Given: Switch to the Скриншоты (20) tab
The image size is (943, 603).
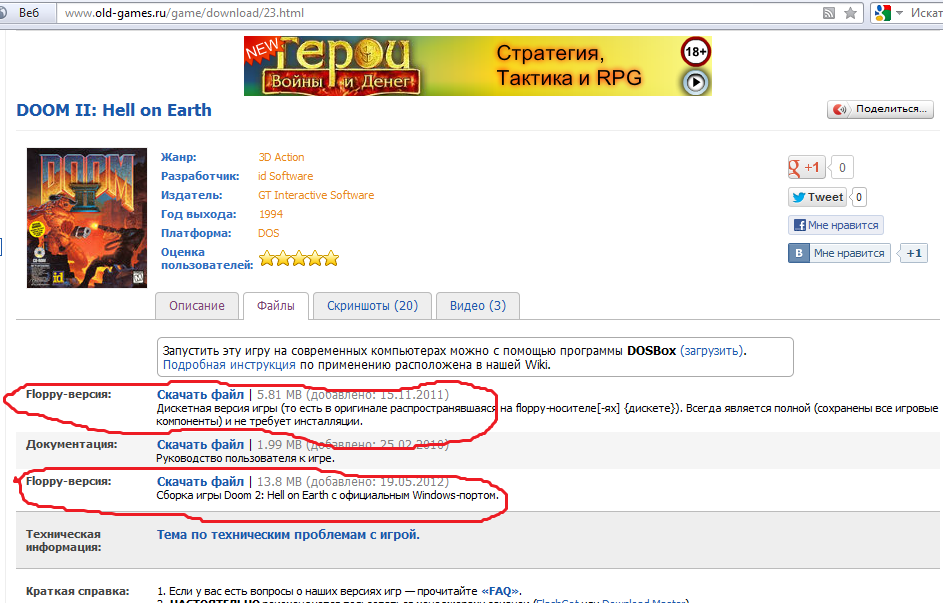Looking at the screenshot, I should pyautogui.click(x=372, y=305).
